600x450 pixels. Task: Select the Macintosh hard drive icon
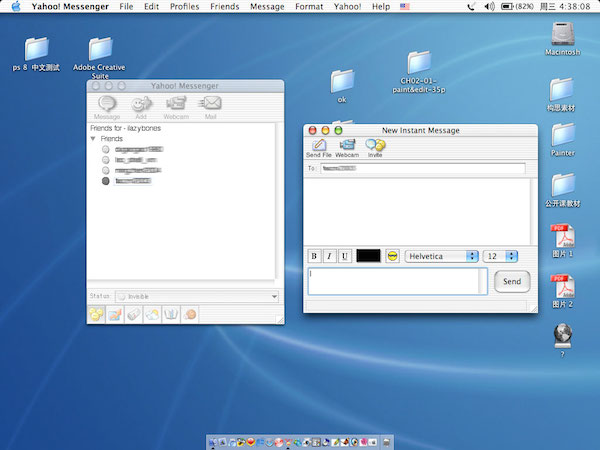click(x=562, y=34)
